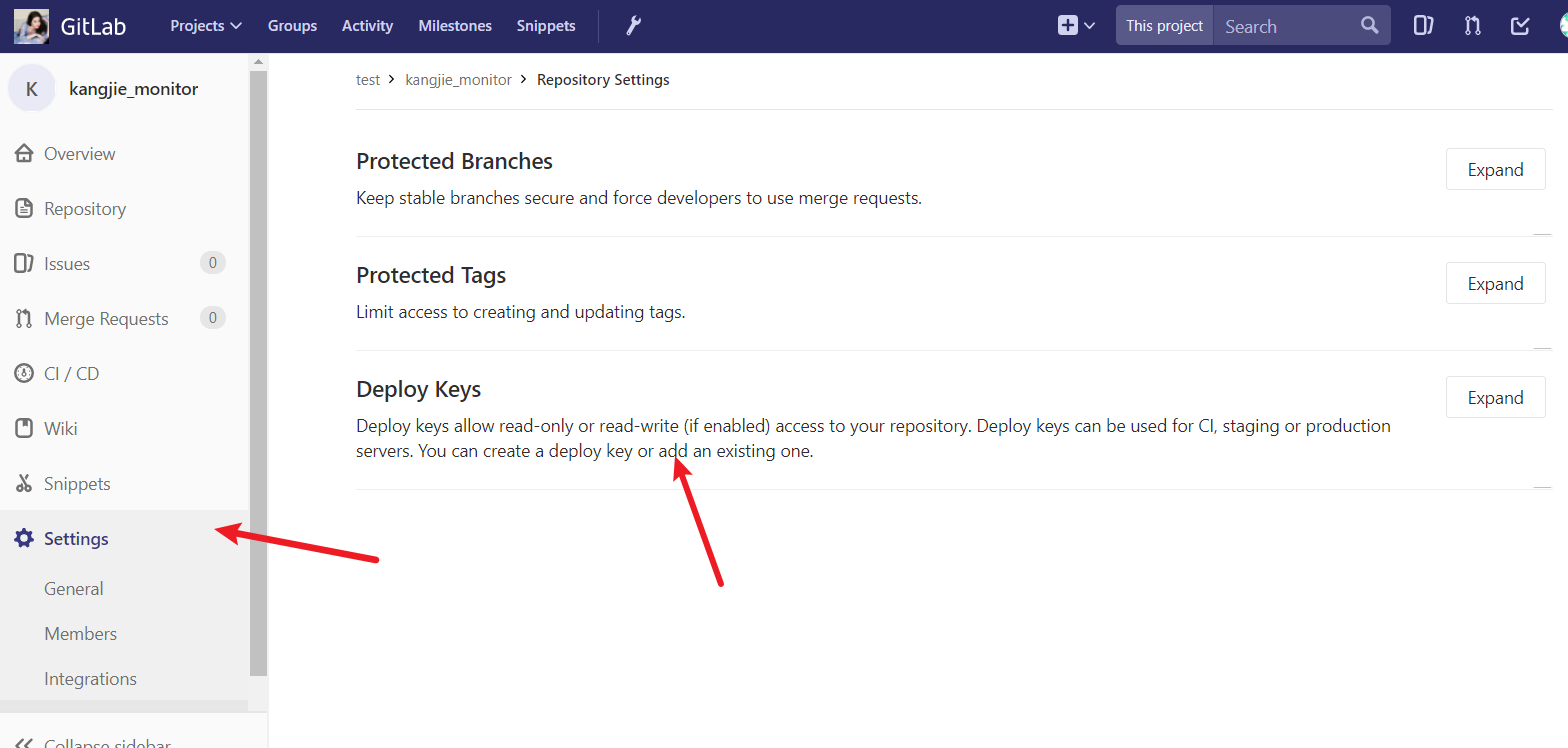Click the Settings gear icon in the sidebar
The image size is (1568, 748).
point(24,538)
